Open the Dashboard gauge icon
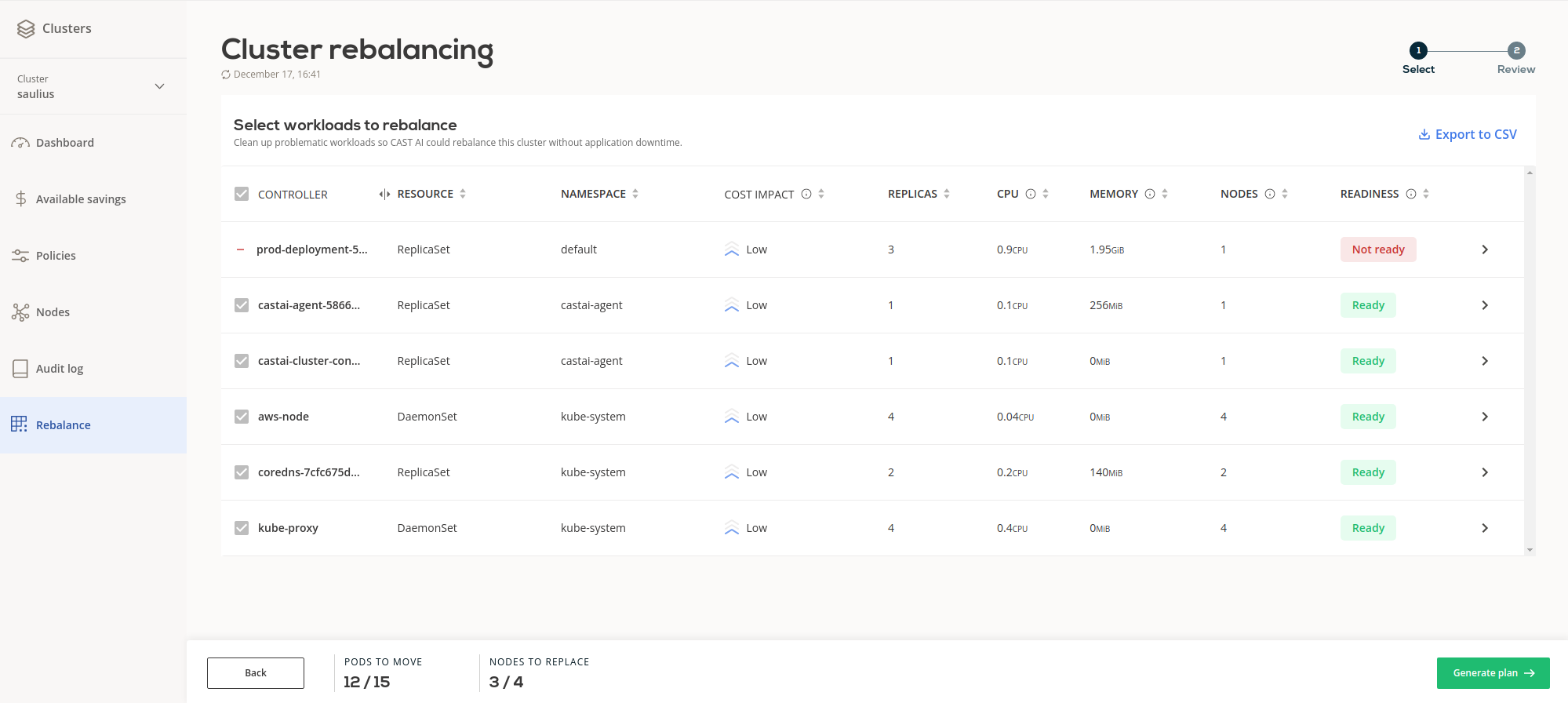The width and height of the screenshot is (1568, 703). click(x=20, y=143)
